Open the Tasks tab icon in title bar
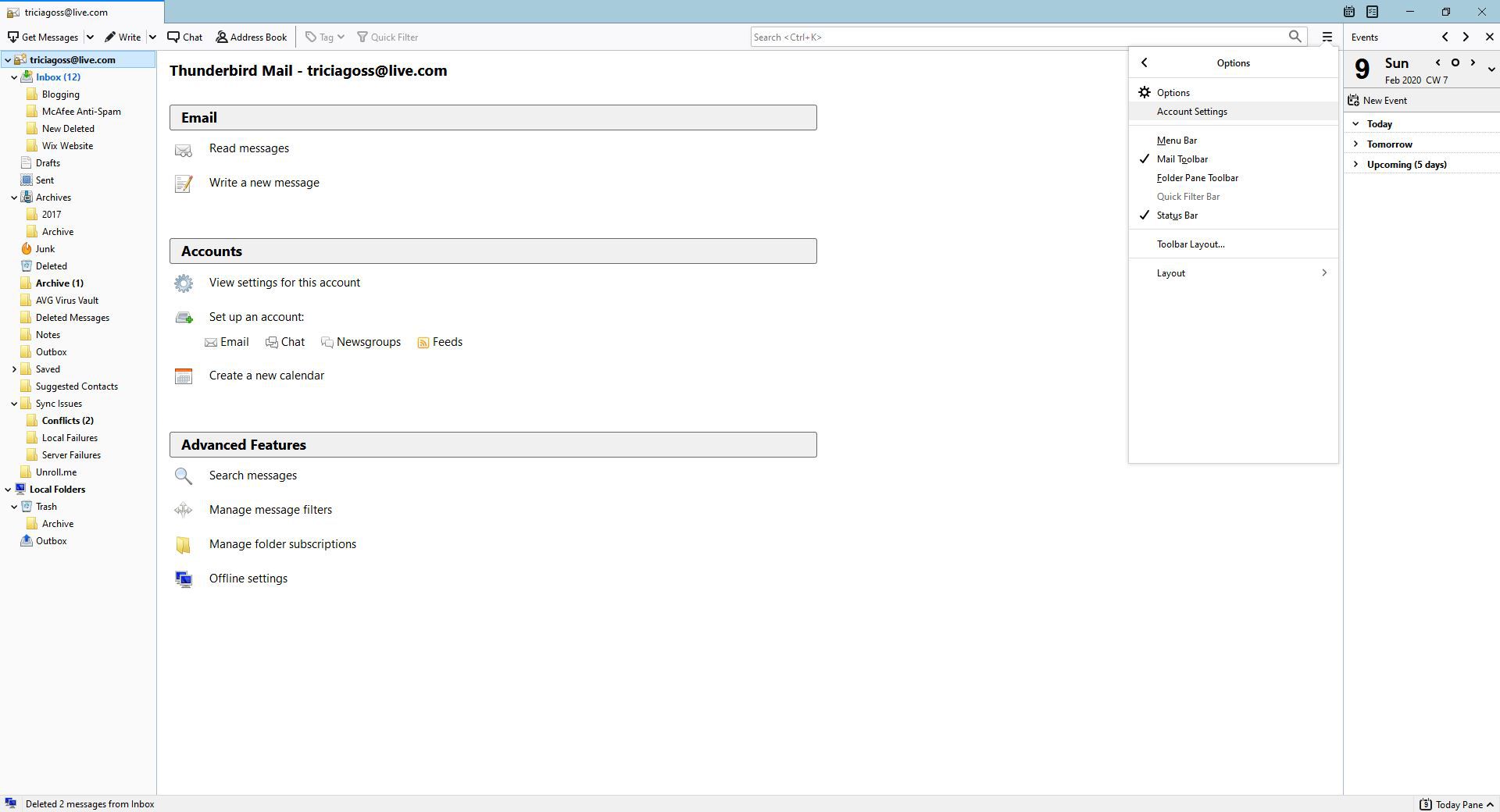 click(x=1373, y=12)
